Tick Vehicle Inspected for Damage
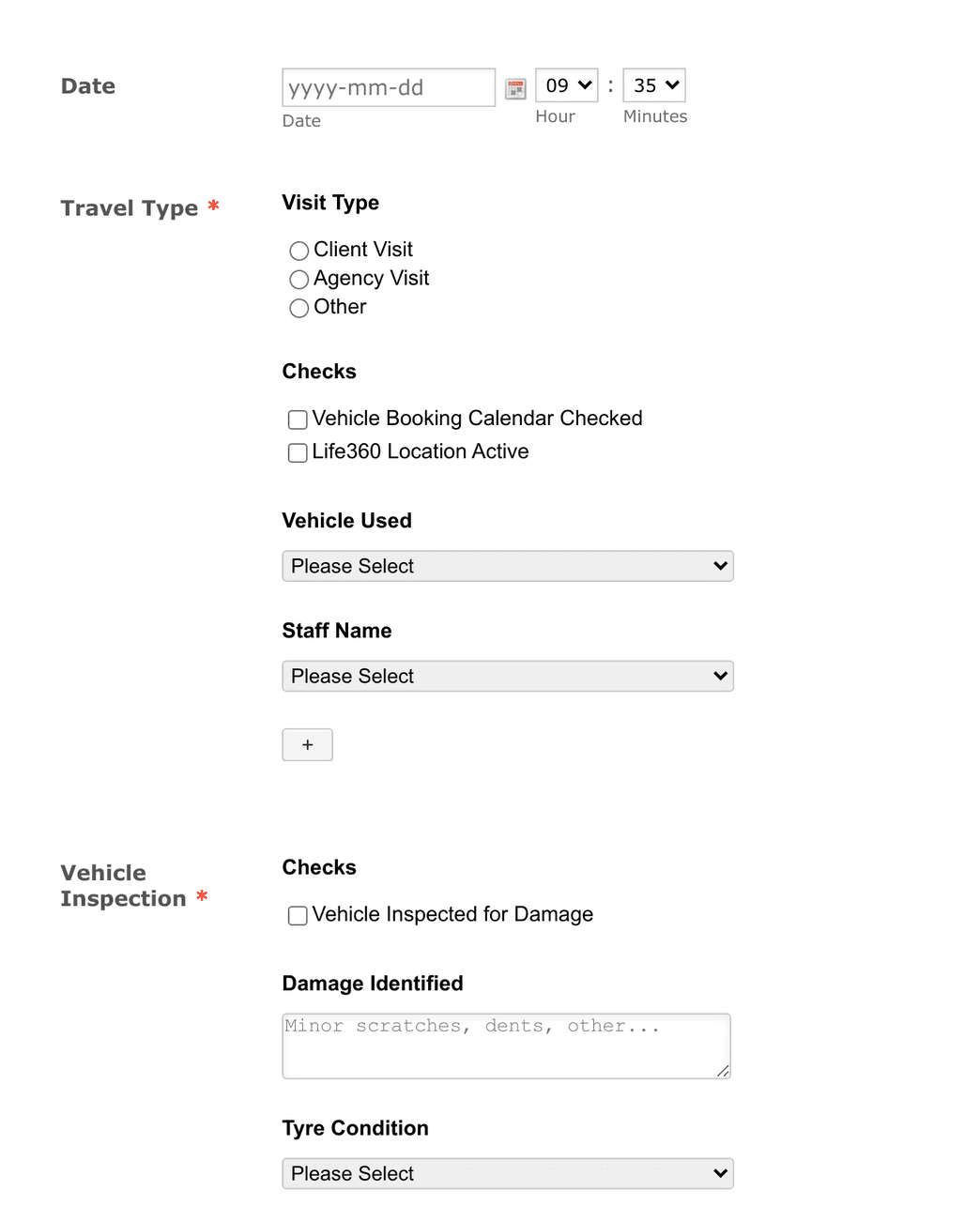980x1206 pixels. pyautogui.click(x=297, y=915)
